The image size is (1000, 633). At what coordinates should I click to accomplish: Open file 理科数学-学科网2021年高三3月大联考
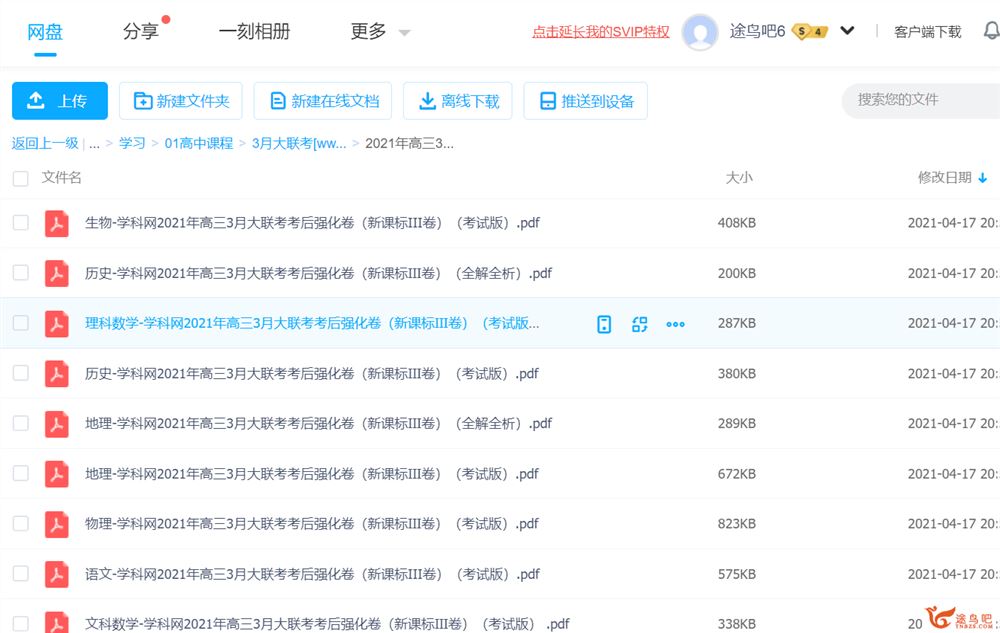pos(312,323)
